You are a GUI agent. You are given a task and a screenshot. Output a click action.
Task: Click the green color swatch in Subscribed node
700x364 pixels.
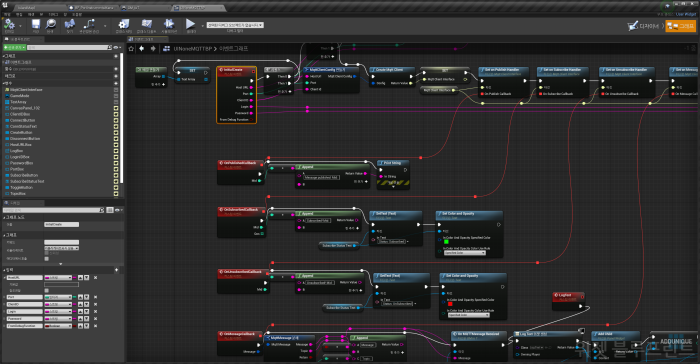(446, 242)
